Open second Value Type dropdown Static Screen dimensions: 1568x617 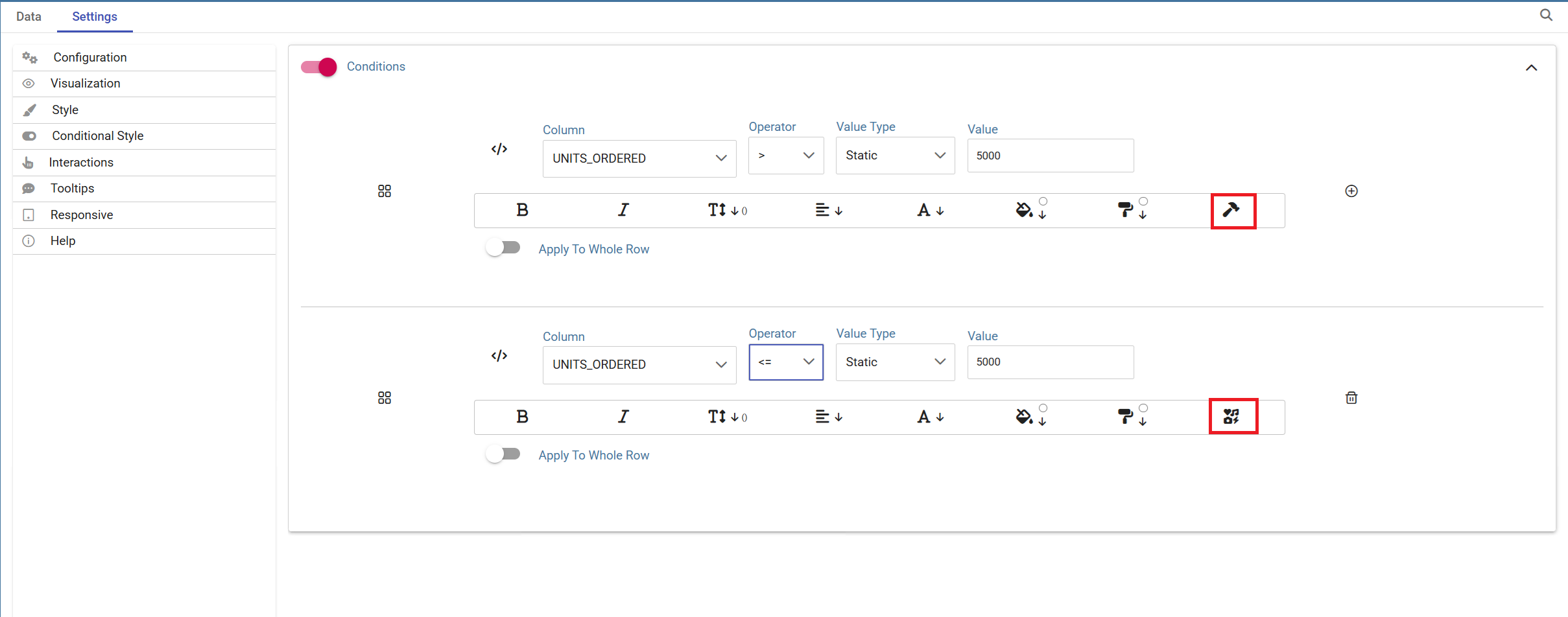tap(895, 362)
